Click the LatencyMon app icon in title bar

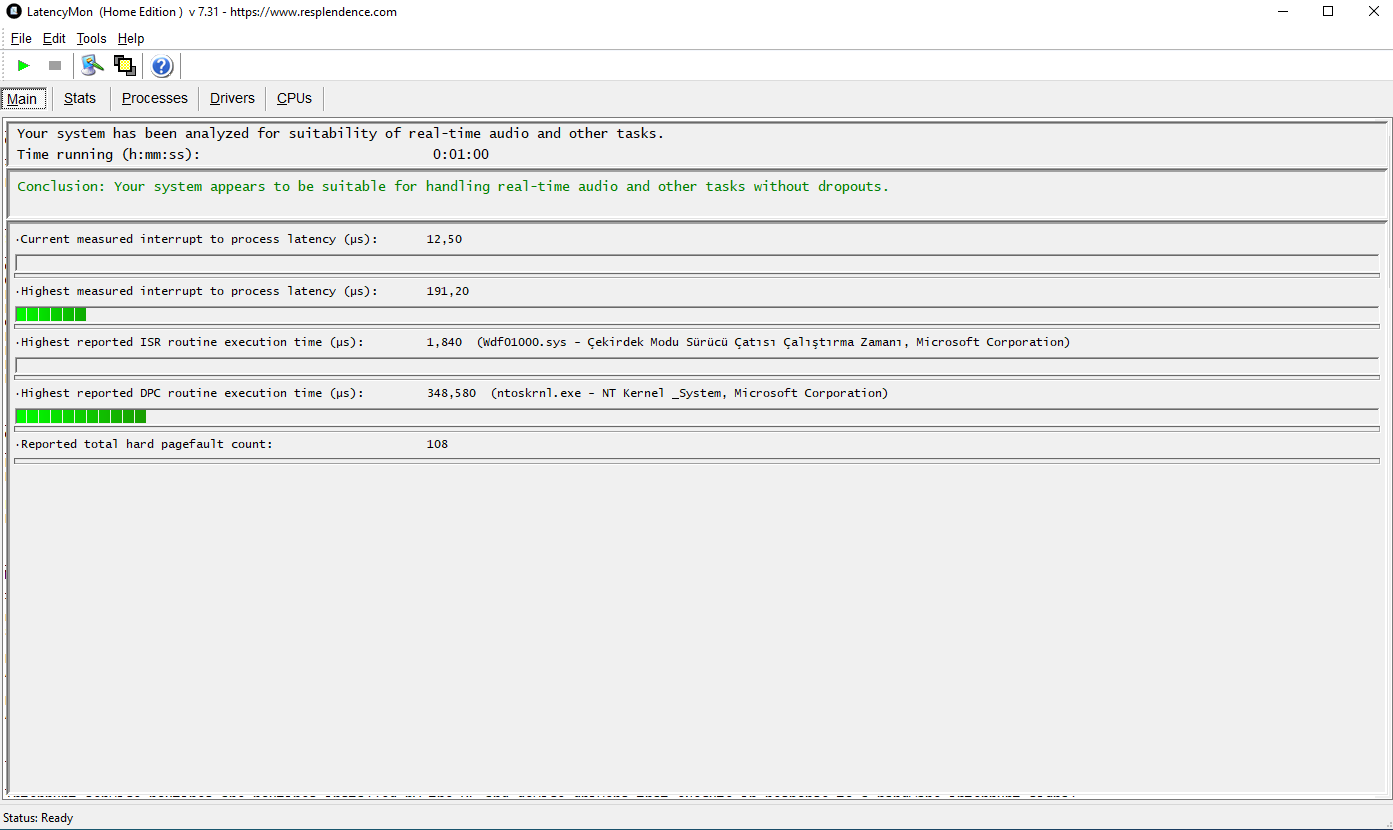pos(14,12)
